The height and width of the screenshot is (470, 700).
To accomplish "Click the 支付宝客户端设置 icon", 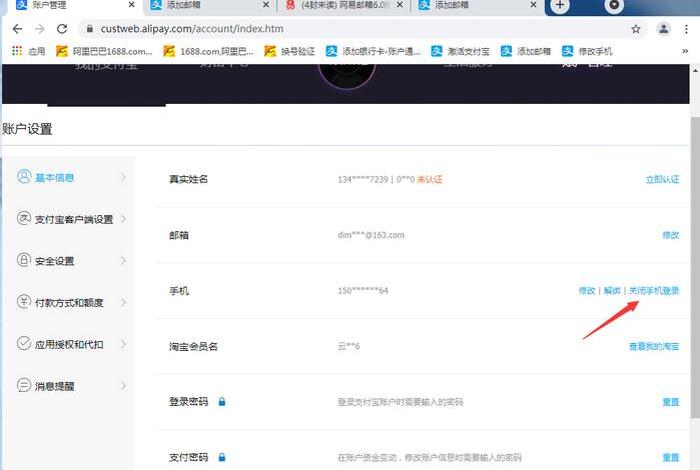I will [x=24, y=218].
